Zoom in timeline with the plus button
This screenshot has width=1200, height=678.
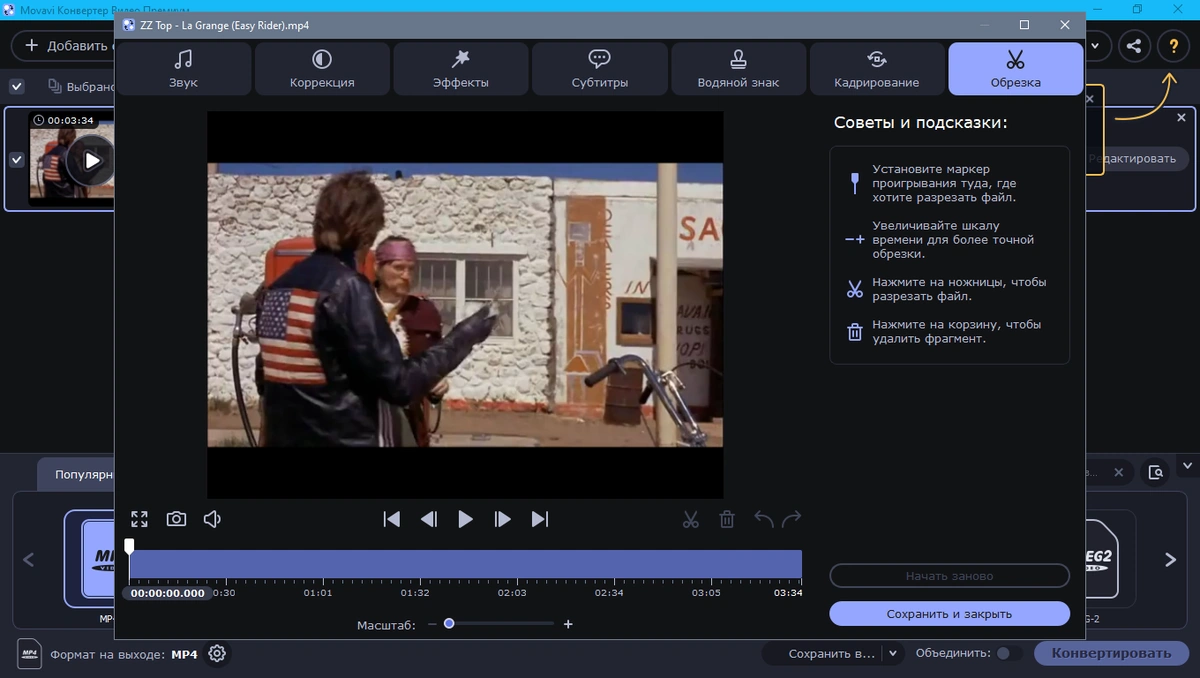(x=568, y=624)
